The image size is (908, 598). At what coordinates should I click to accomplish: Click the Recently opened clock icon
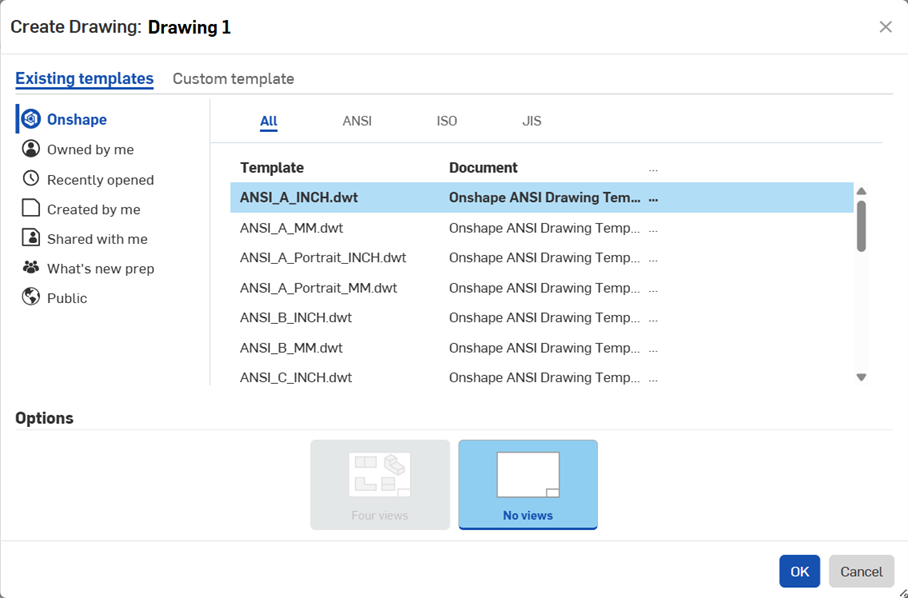point(31,179)
